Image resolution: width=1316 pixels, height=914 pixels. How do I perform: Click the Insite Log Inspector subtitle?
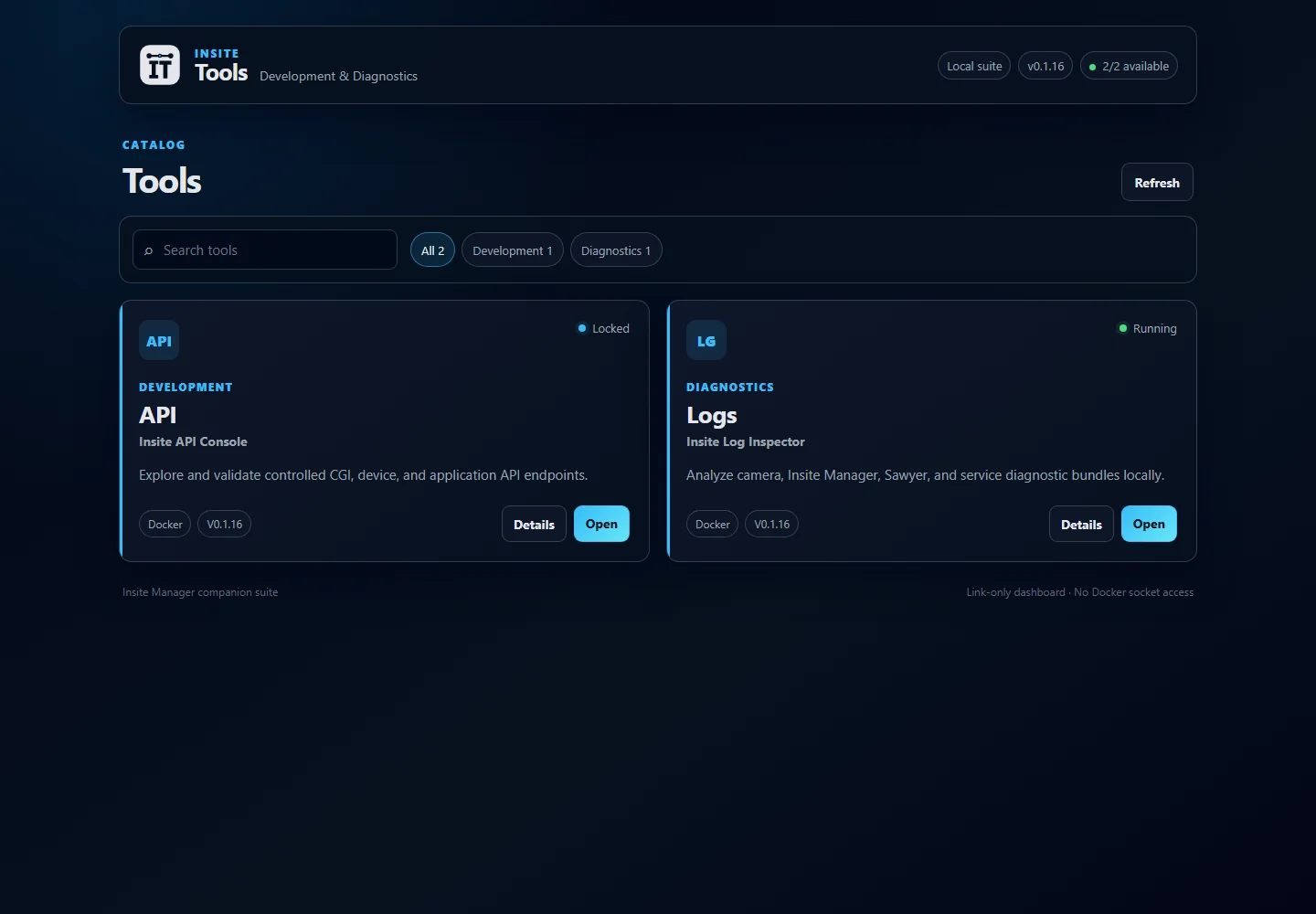[x=746, y=441]
